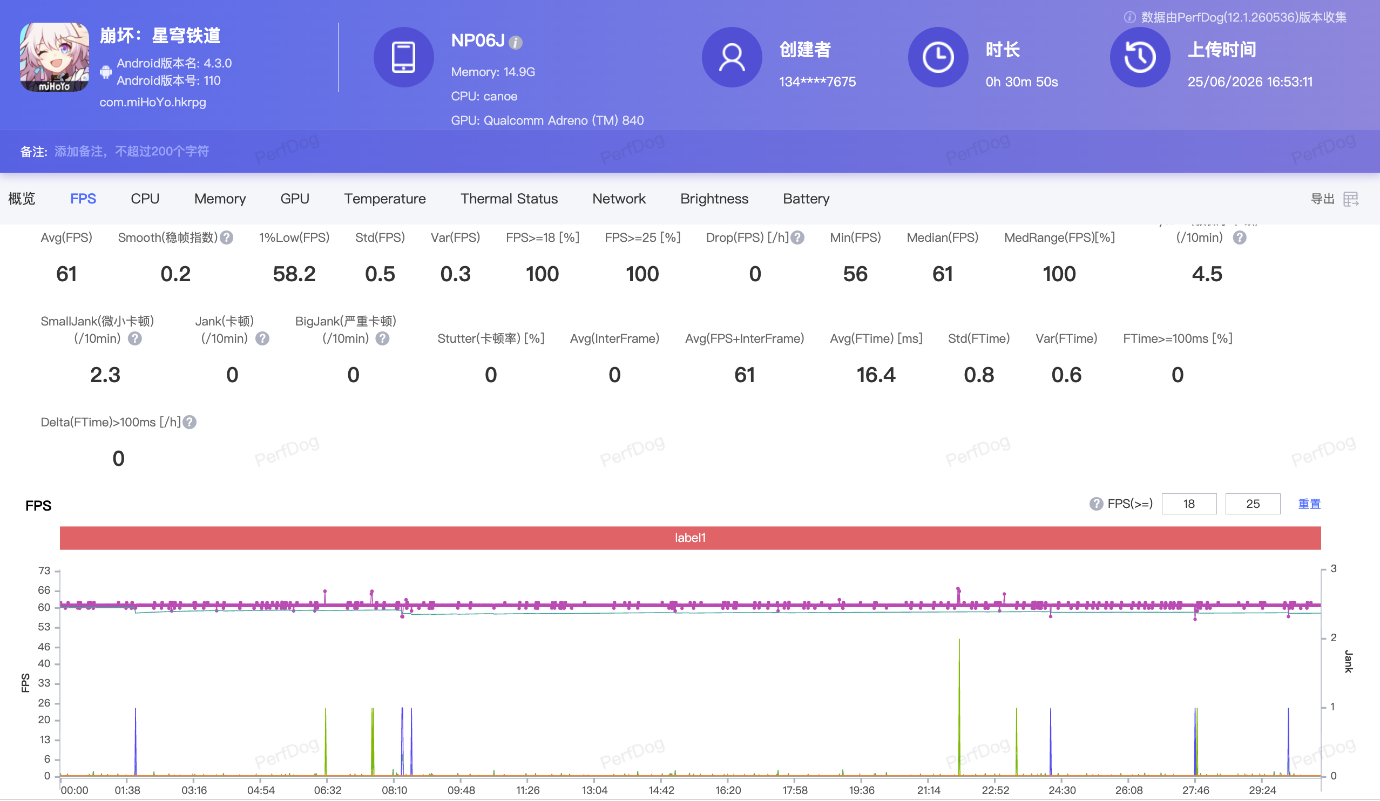This screenshot has height=801, width=1380.
Task: Click the Std(FTime) value 0.8
Action: point(979,375)
